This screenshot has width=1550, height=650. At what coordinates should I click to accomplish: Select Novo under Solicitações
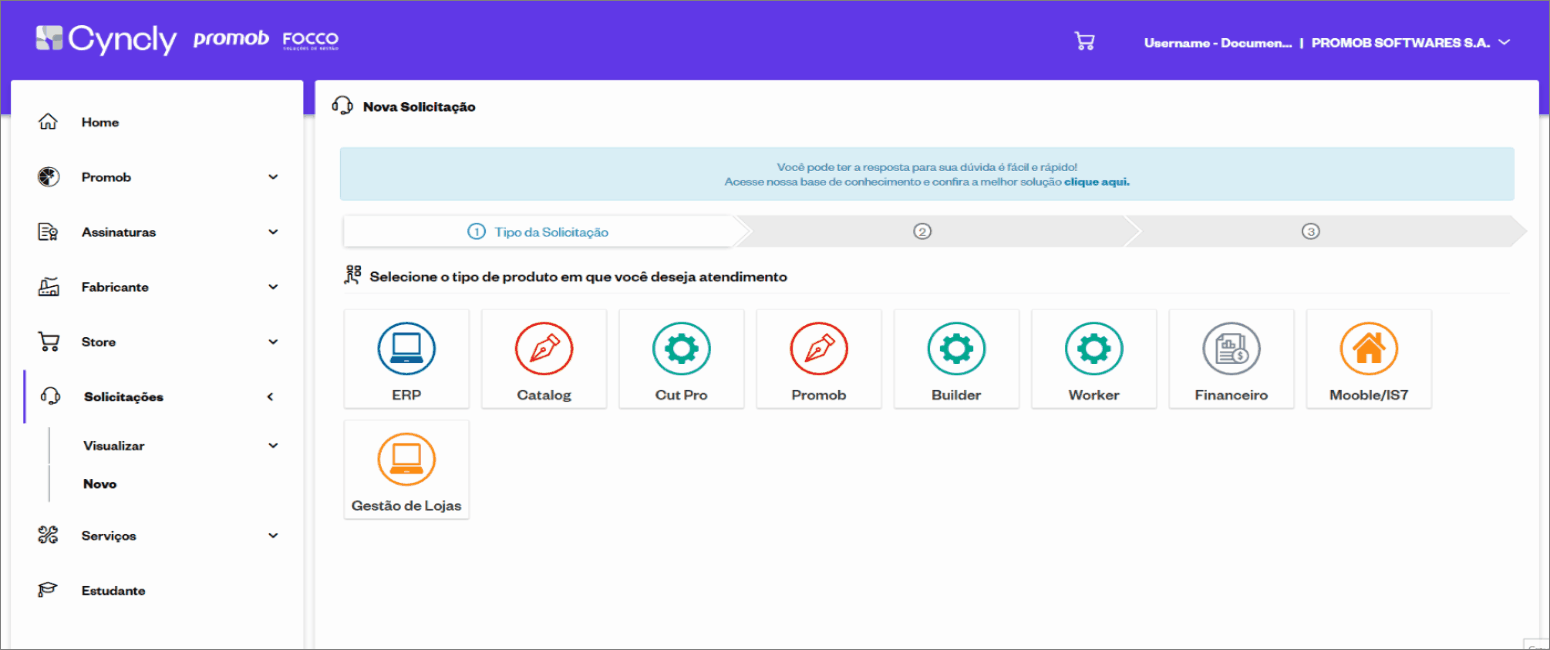[100, 484]
